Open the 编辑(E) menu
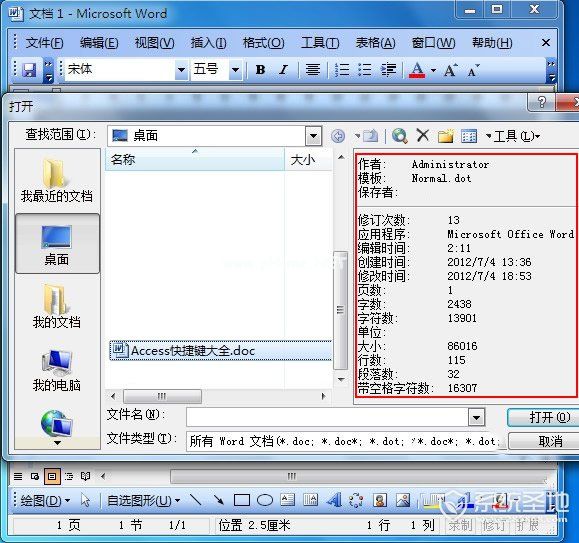This screenshot has height=543, width=579. 99,43
